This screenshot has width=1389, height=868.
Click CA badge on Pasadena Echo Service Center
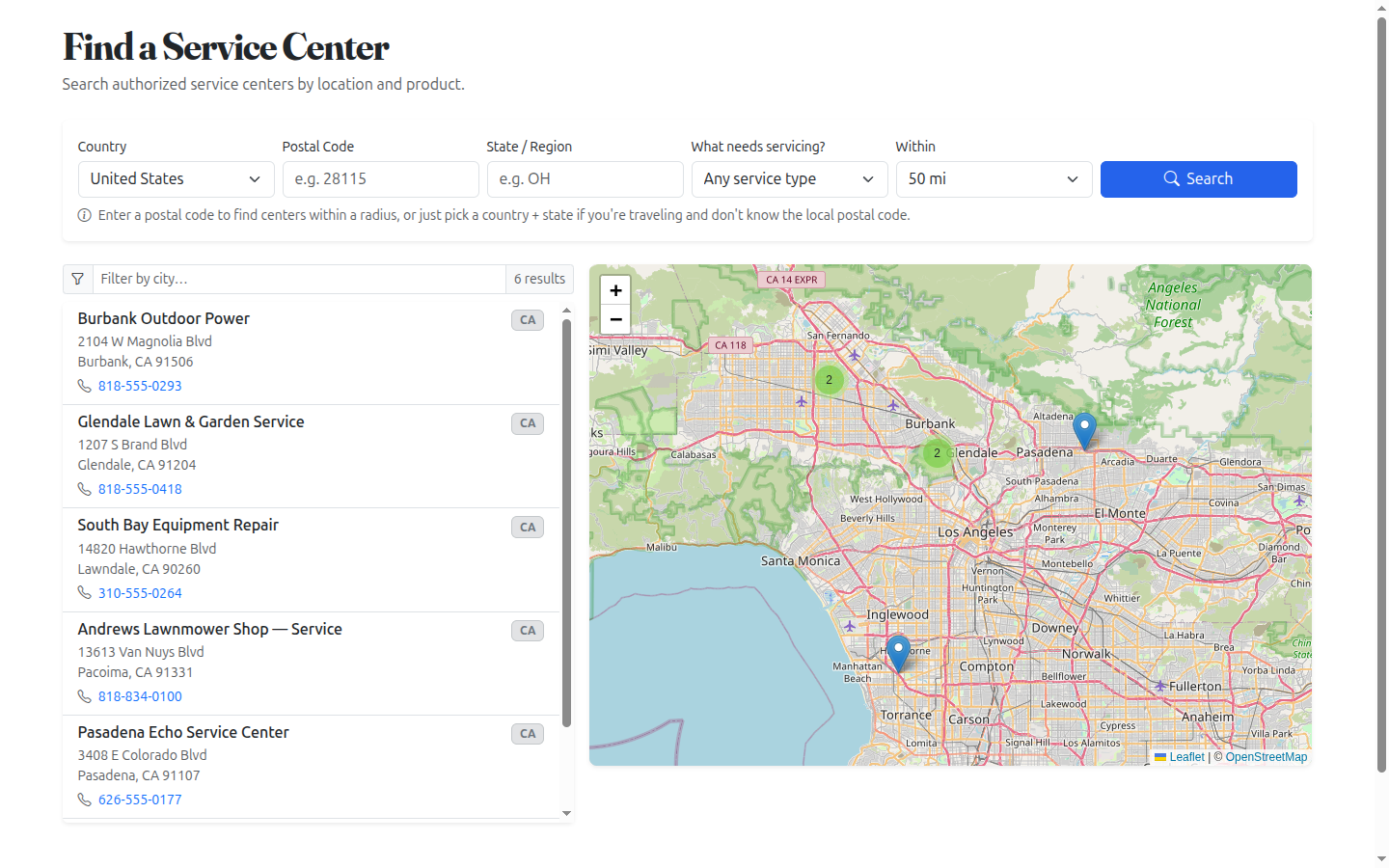(x=528, y=734)
